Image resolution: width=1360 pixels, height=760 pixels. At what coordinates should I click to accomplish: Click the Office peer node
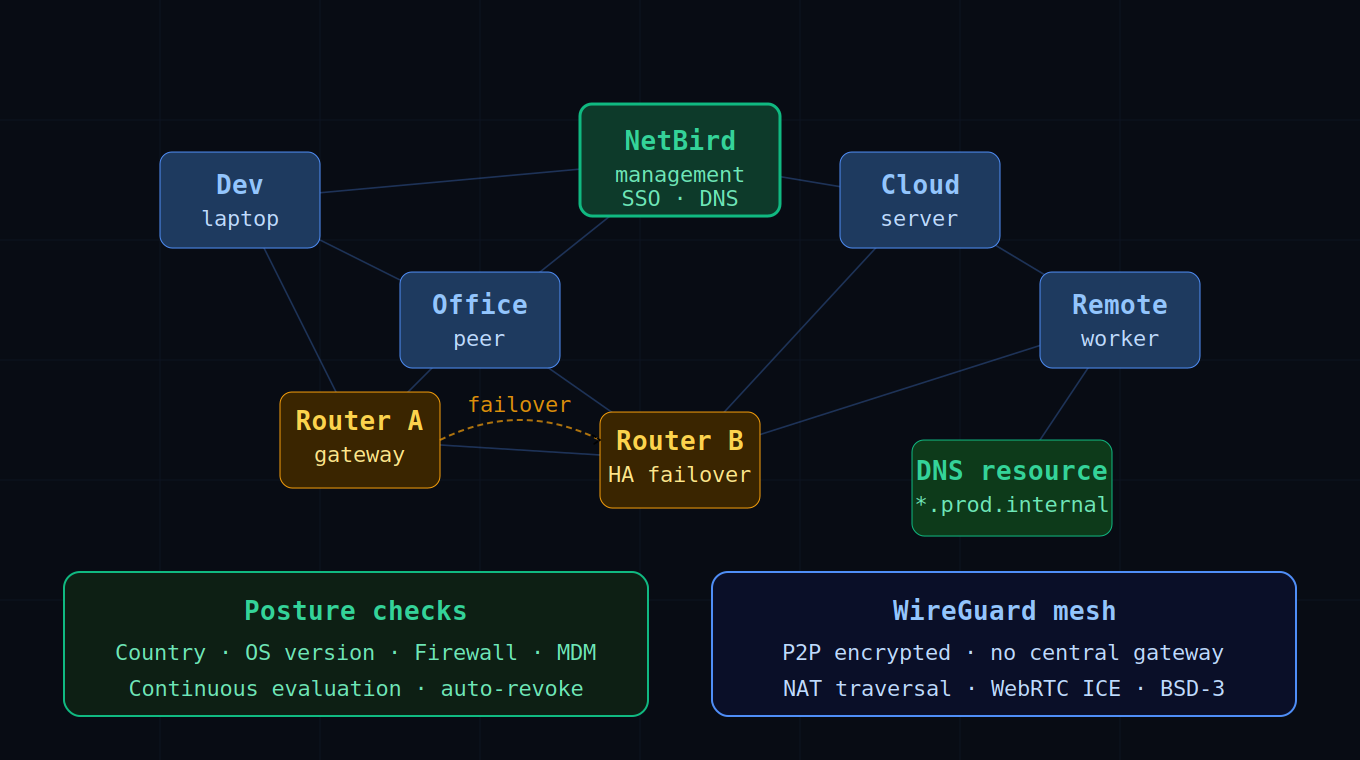pyautogui.click(x=480, y=320)
